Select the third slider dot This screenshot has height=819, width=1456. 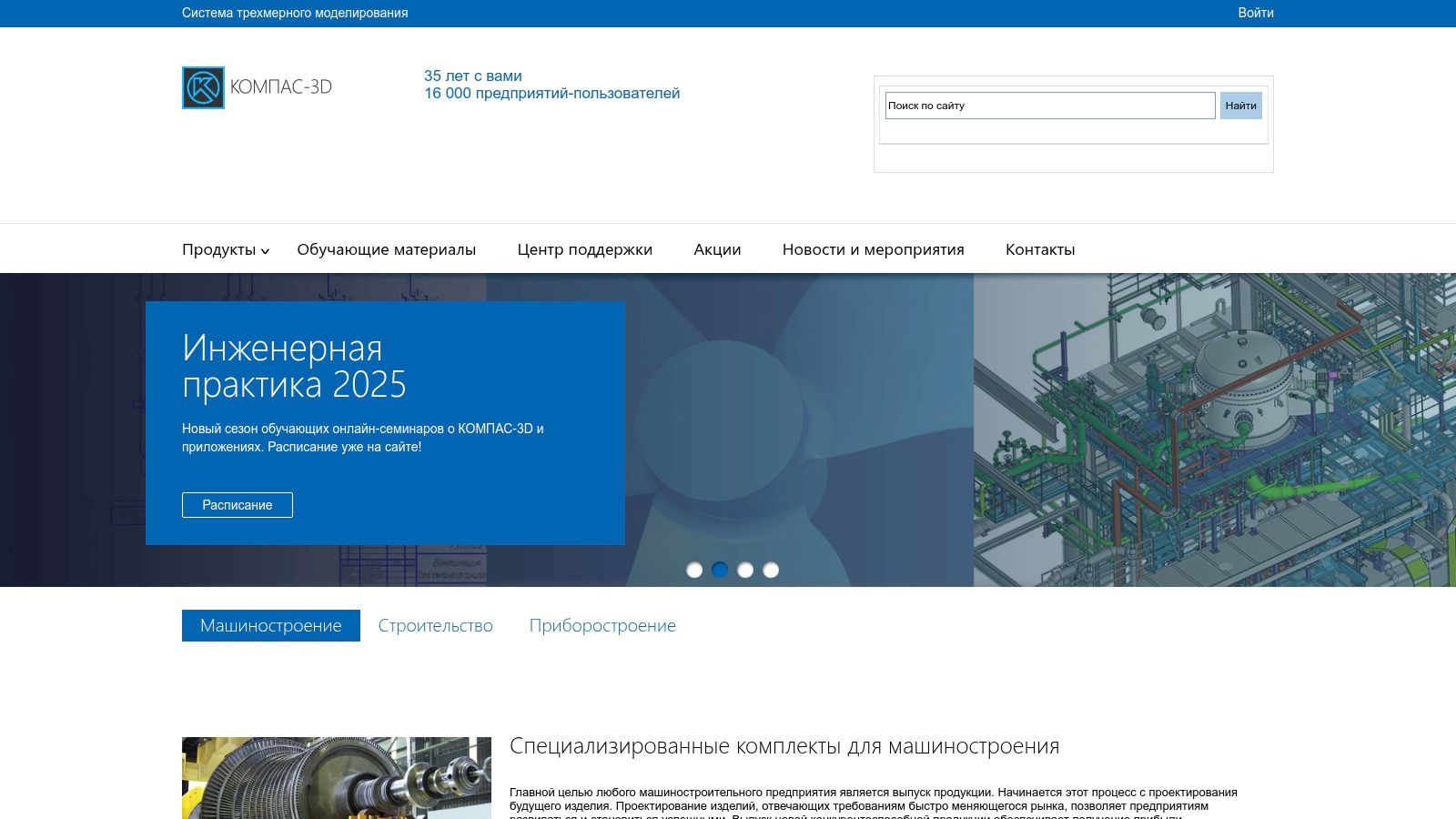(745, 570)
